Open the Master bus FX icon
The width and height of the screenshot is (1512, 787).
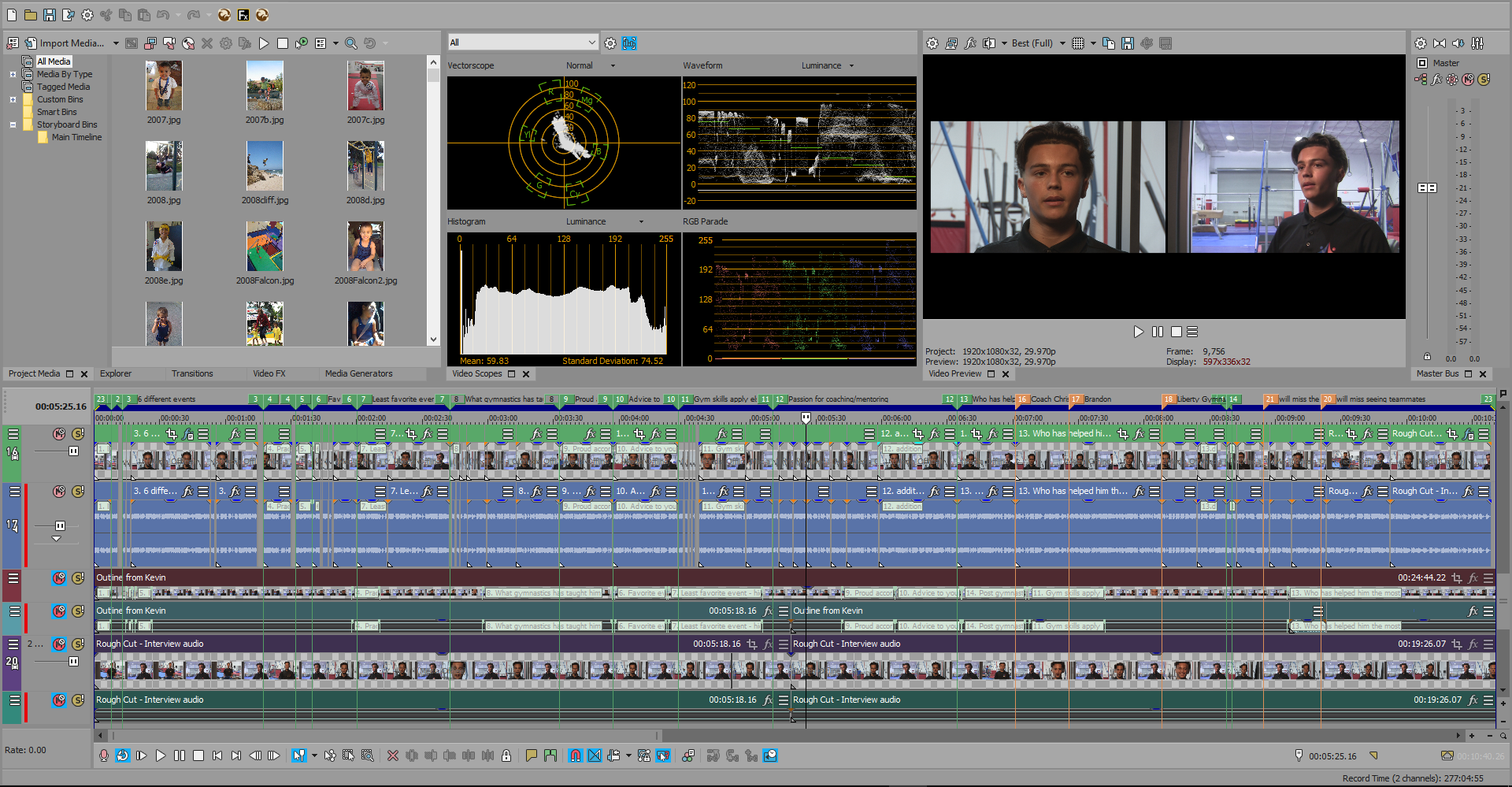pyautogui.click(x=1436, y=80)
